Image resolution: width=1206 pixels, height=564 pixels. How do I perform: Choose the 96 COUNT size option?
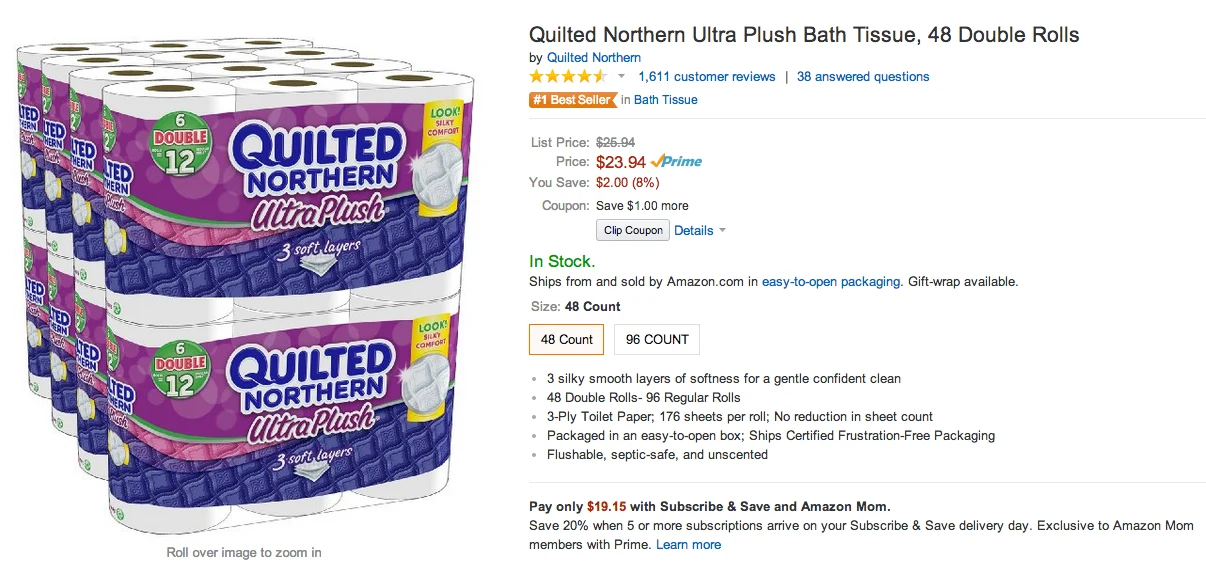click(x=657, y=340)
